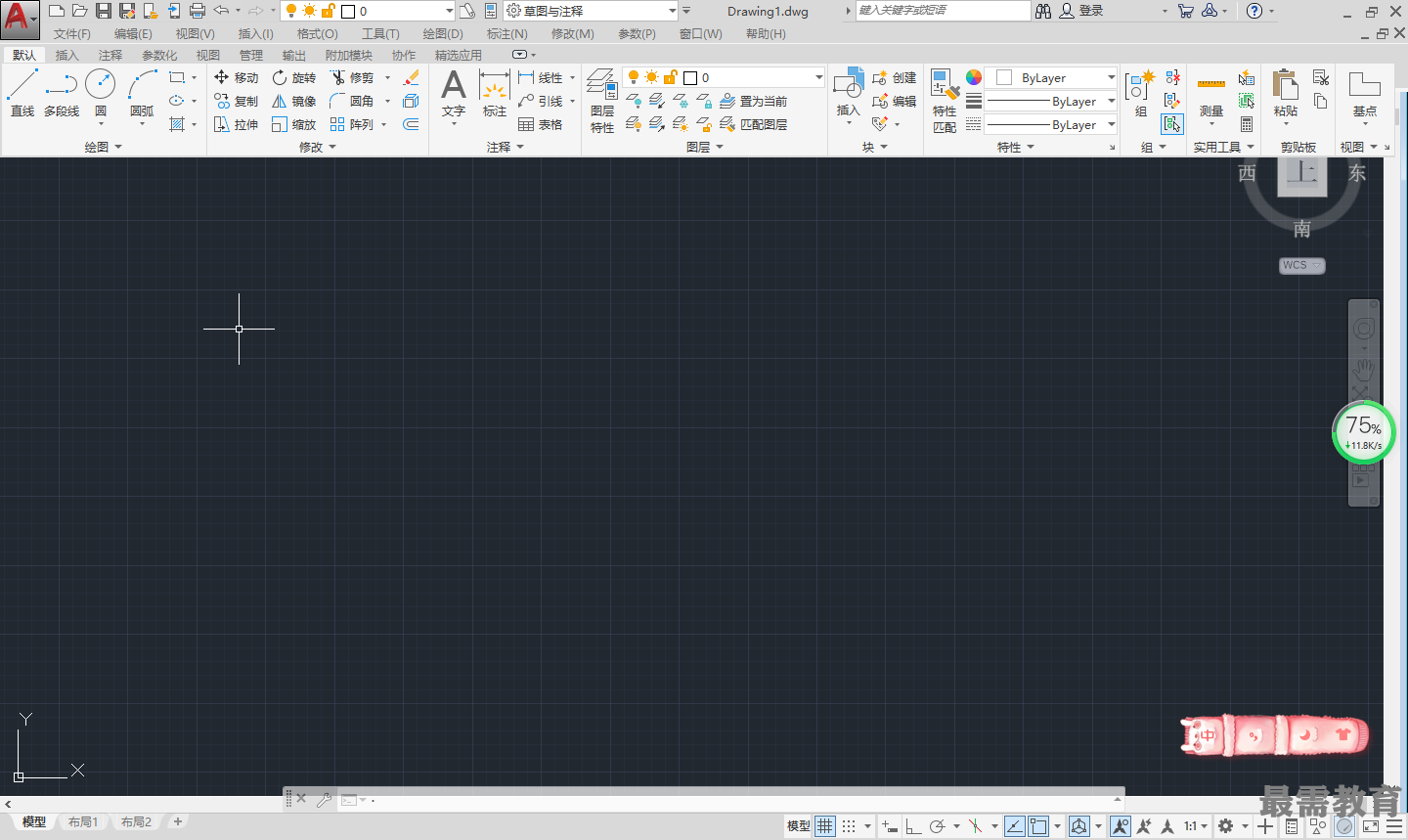Open the 文件(F) menu

(x=72, y=33)
